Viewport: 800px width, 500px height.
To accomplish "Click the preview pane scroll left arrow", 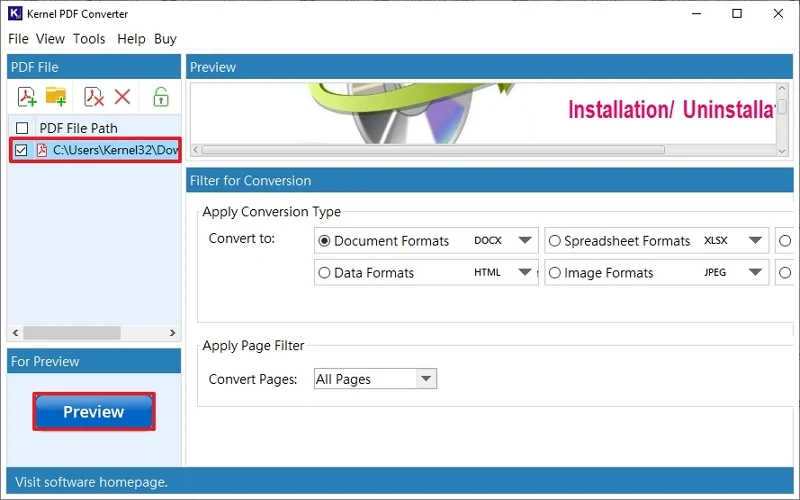I will click(195, 150).
